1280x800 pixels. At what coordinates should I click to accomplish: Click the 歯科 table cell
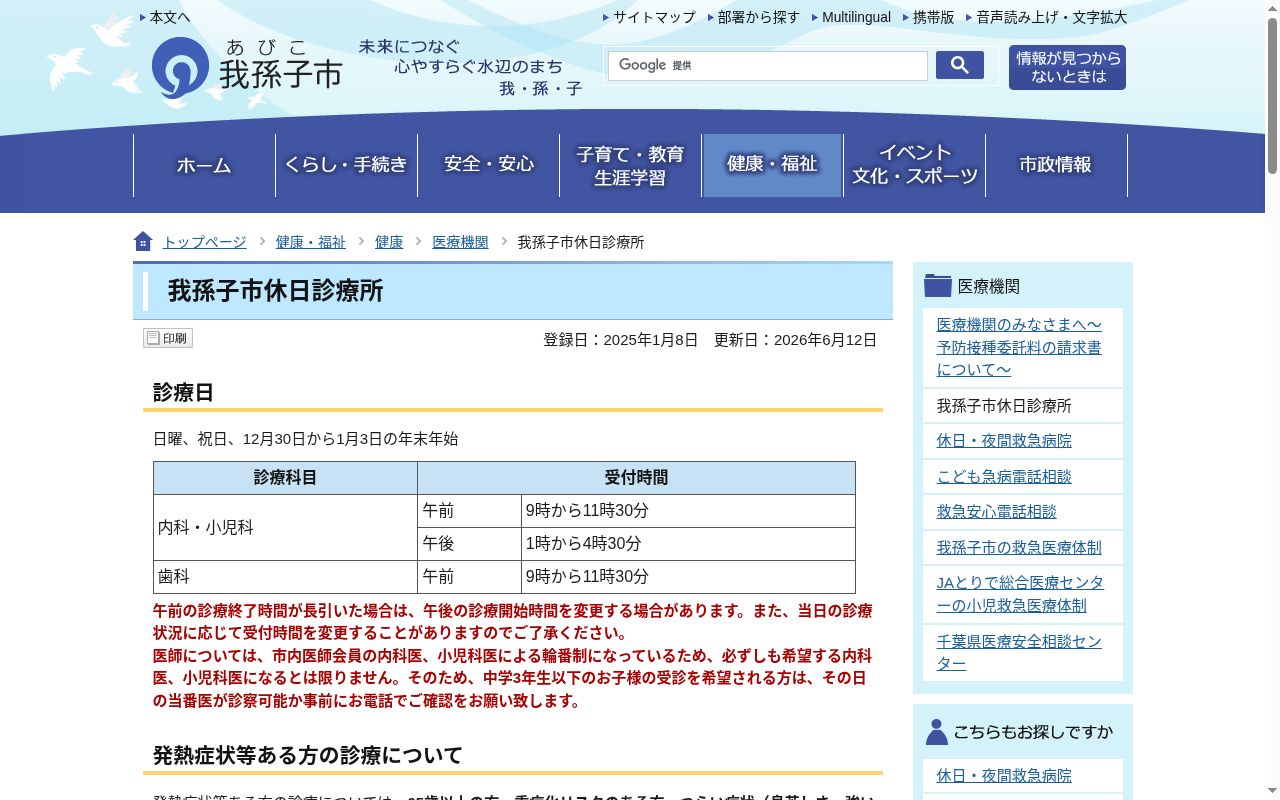pos(285,577)
